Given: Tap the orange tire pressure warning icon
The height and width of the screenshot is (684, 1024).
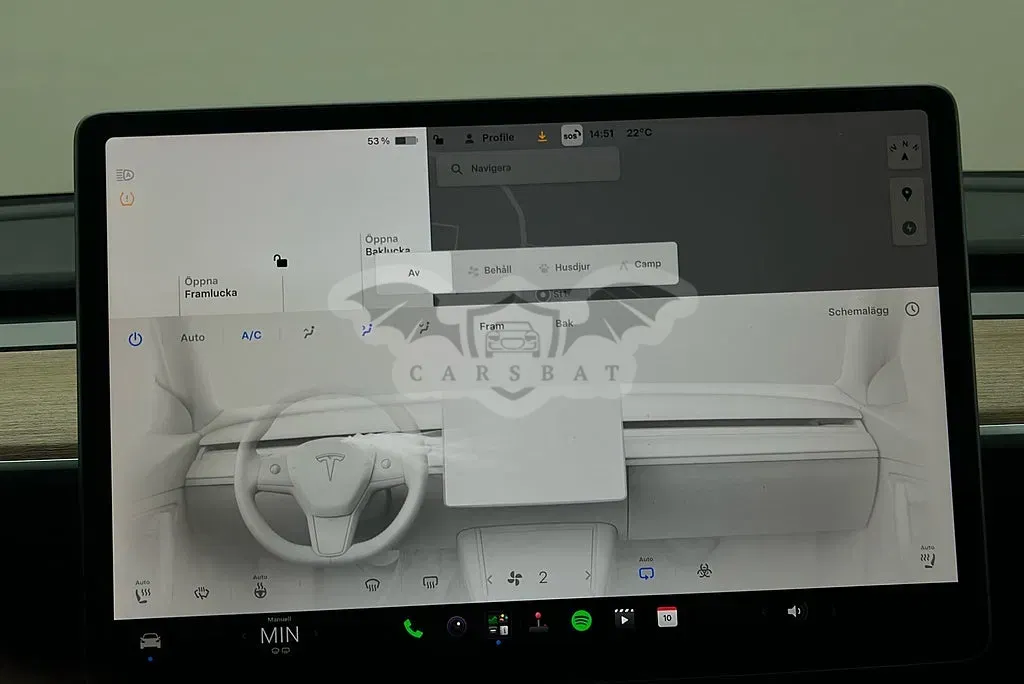Looking at the screenshot, I should tap(127, 199).
